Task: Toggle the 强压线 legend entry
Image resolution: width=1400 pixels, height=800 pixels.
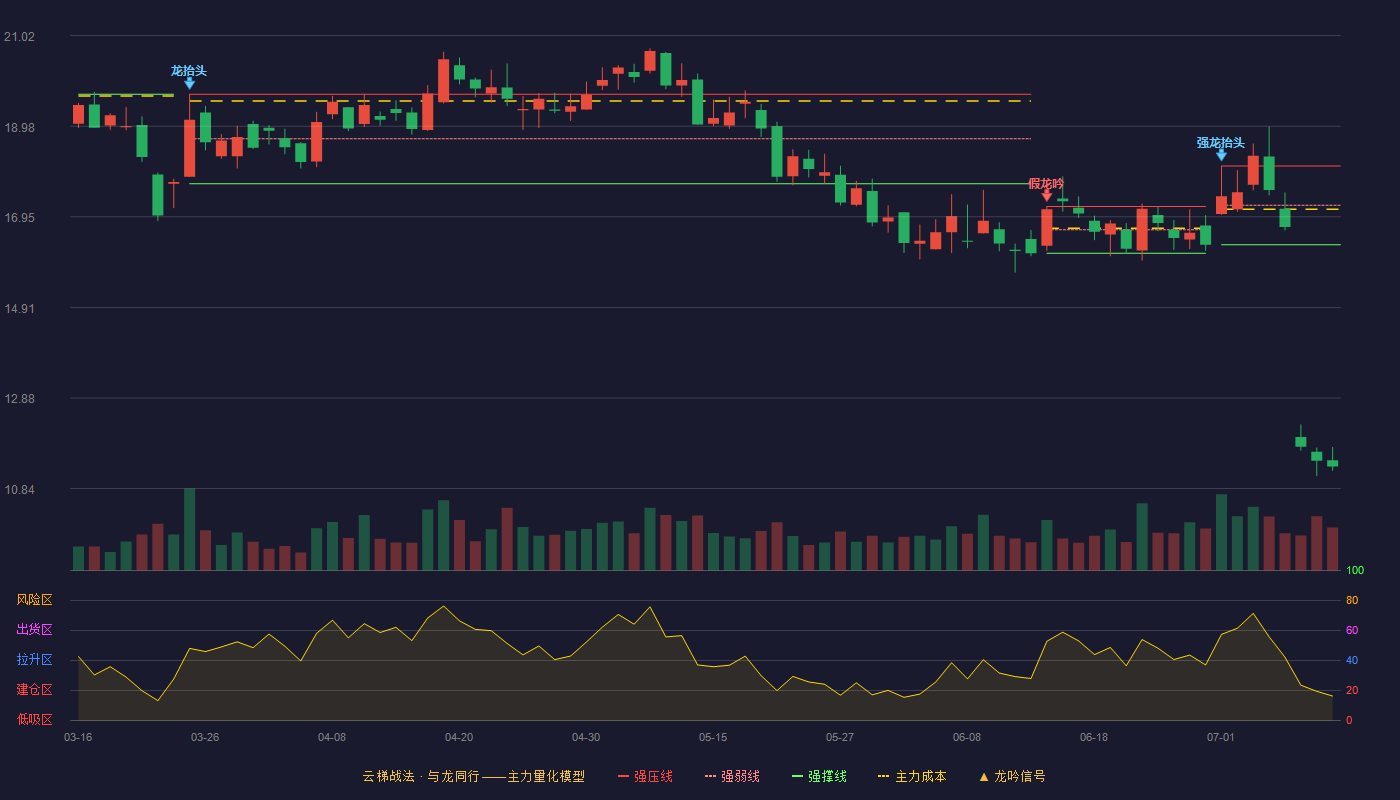Action: coord(645,776)
